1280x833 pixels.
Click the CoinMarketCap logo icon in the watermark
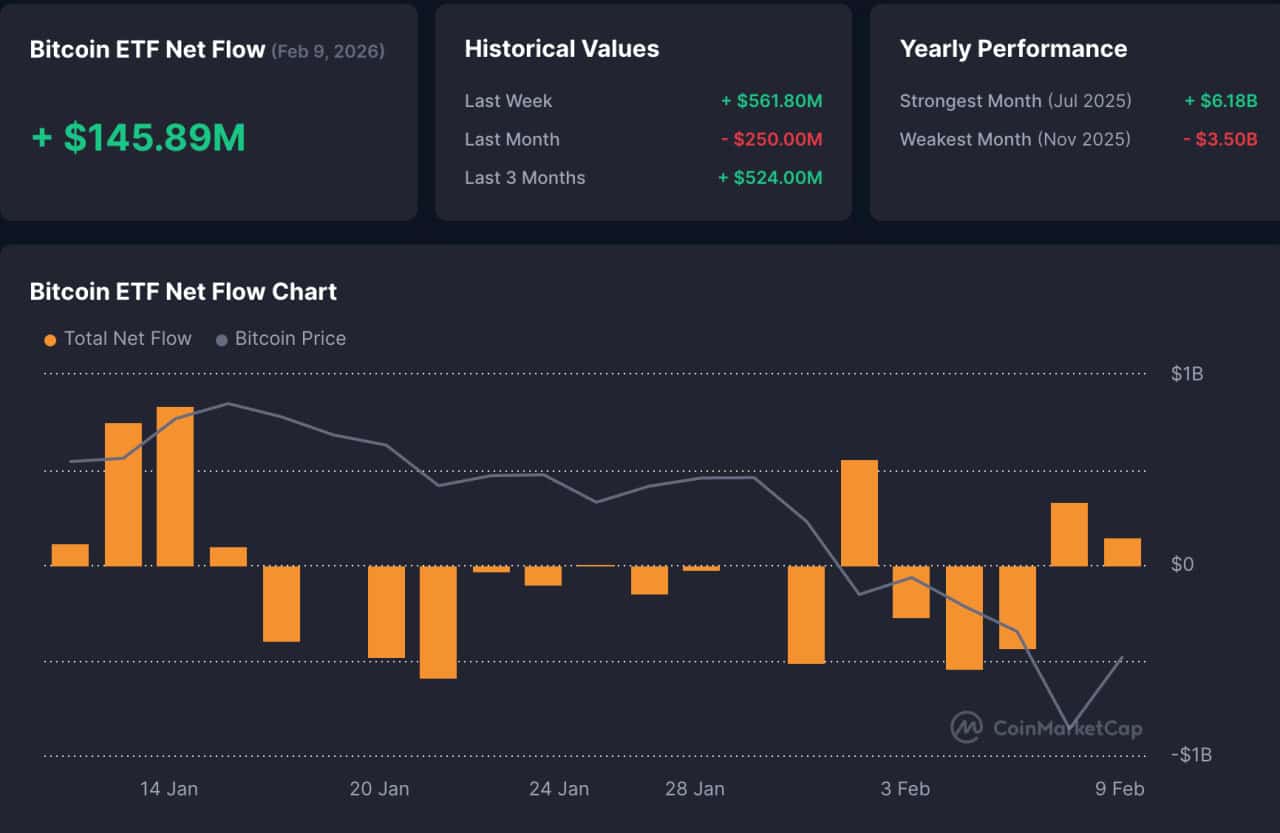pos(966,727)
